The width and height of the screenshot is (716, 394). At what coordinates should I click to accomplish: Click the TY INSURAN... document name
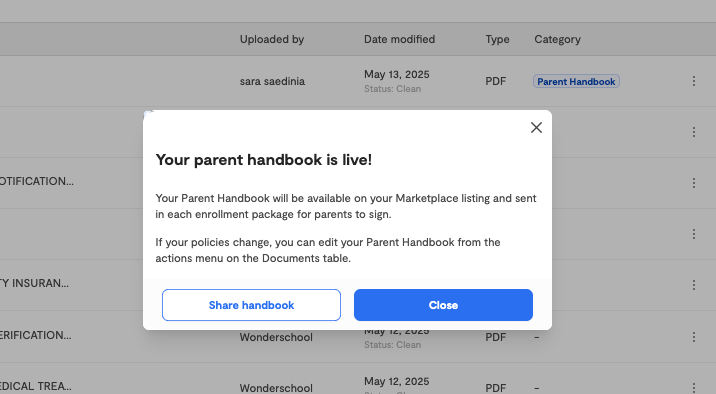click(34, 283)
